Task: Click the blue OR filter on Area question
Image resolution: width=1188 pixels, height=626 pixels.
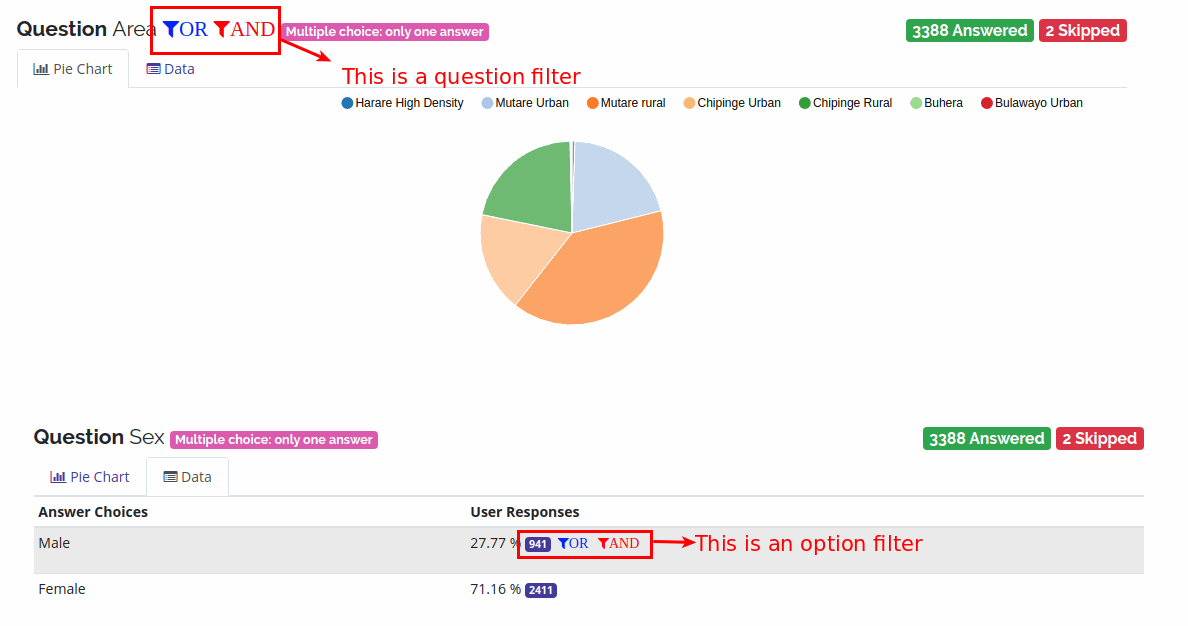Action: [185, 30]
